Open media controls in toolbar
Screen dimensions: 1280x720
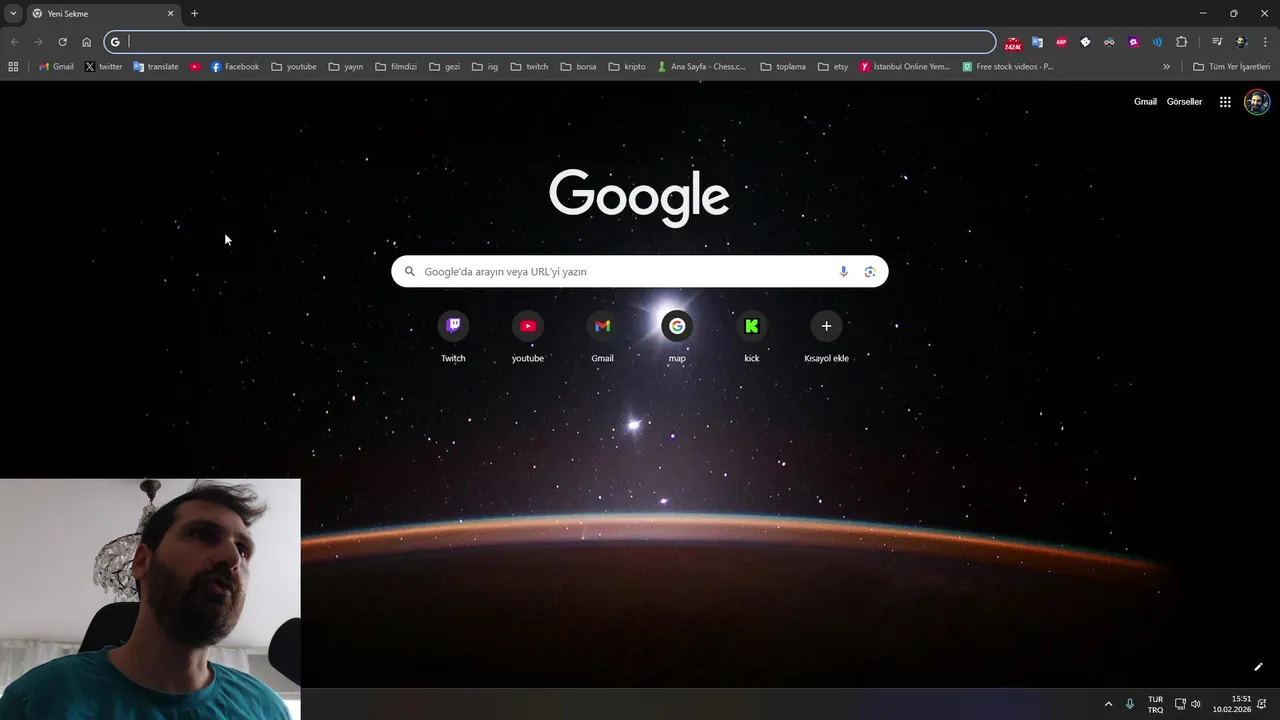(x=1217, y=42)
